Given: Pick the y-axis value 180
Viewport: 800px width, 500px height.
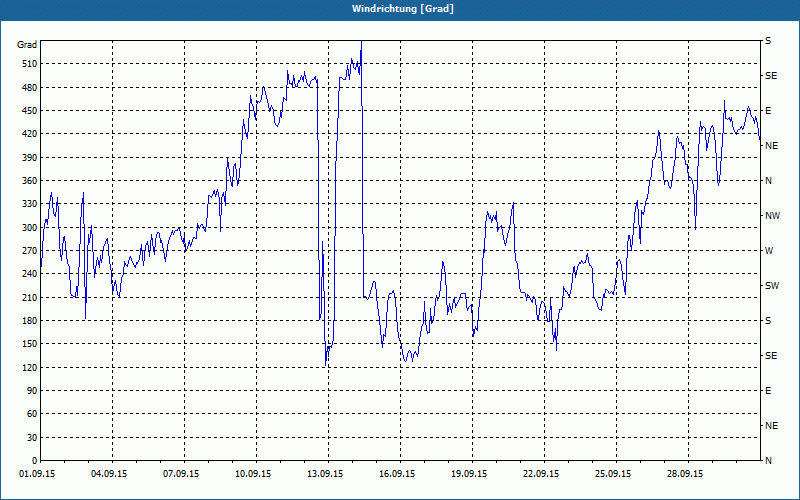Looking at the screenshot, I should click(30, 320).
